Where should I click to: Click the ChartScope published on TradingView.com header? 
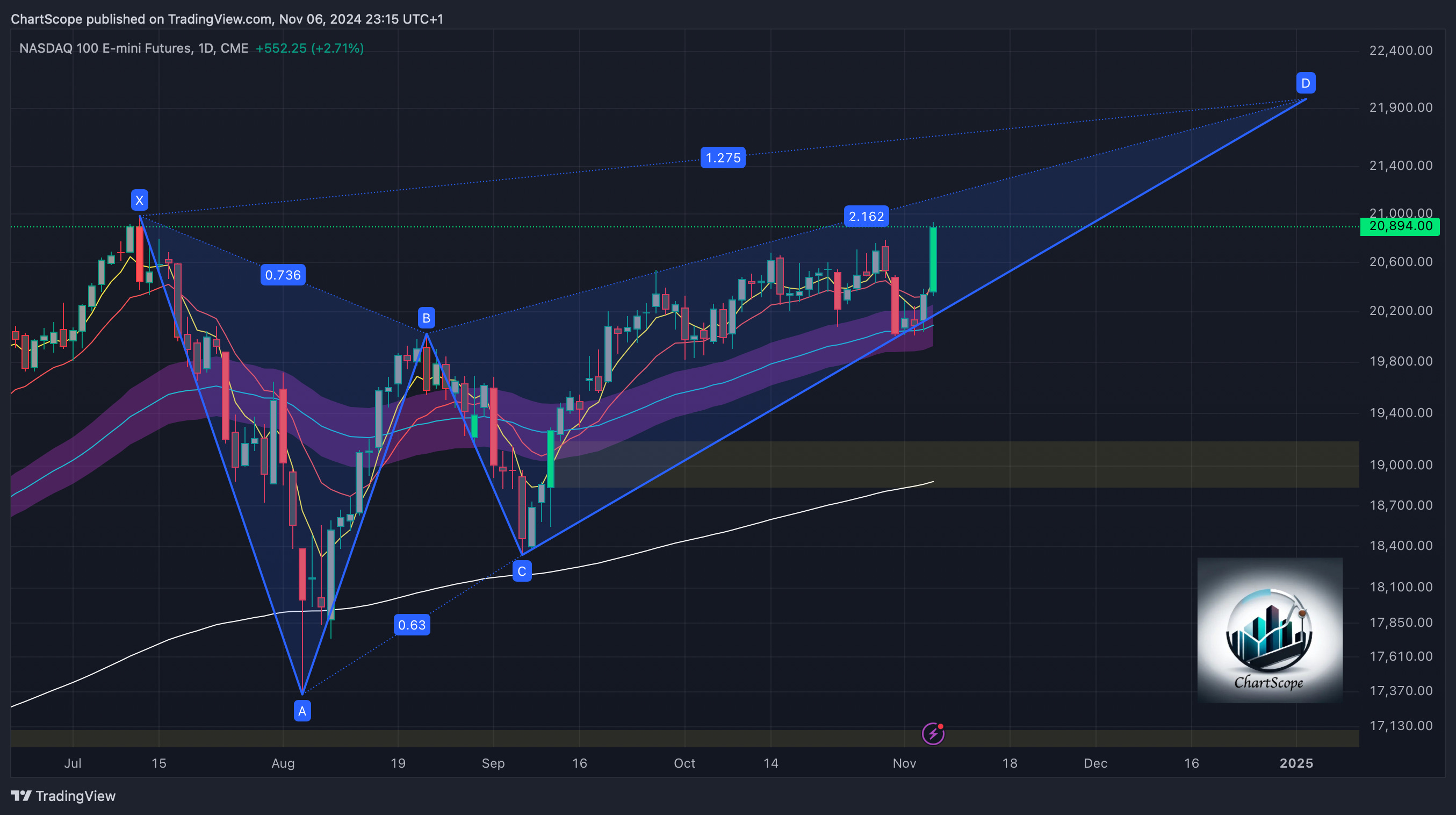click(x=227, y=19)
